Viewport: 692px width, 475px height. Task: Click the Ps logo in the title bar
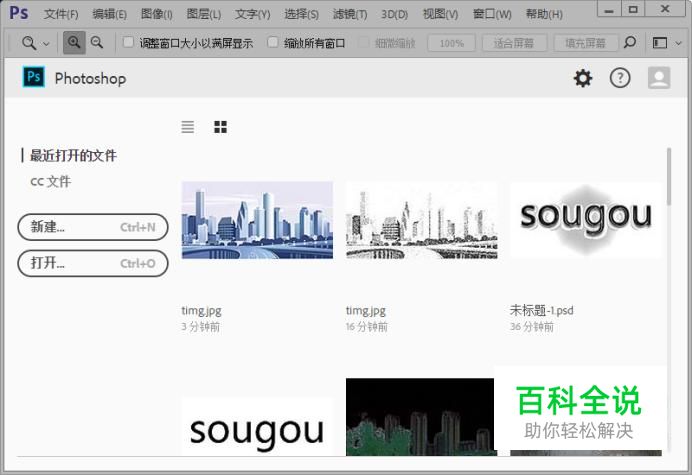click(x=19, y=13)
